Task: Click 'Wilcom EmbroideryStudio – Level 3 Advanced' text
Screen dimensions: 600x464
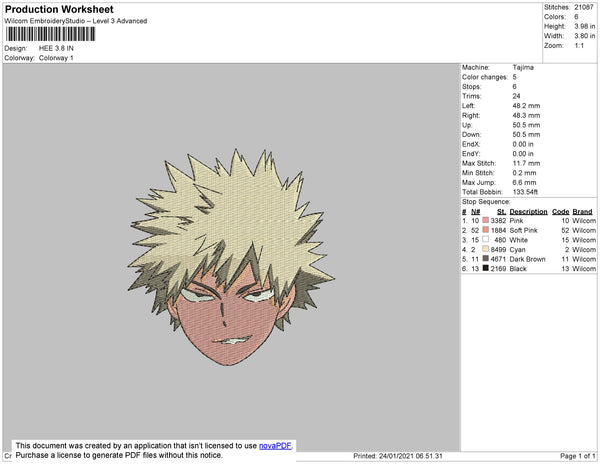Action: coord(76,21)
